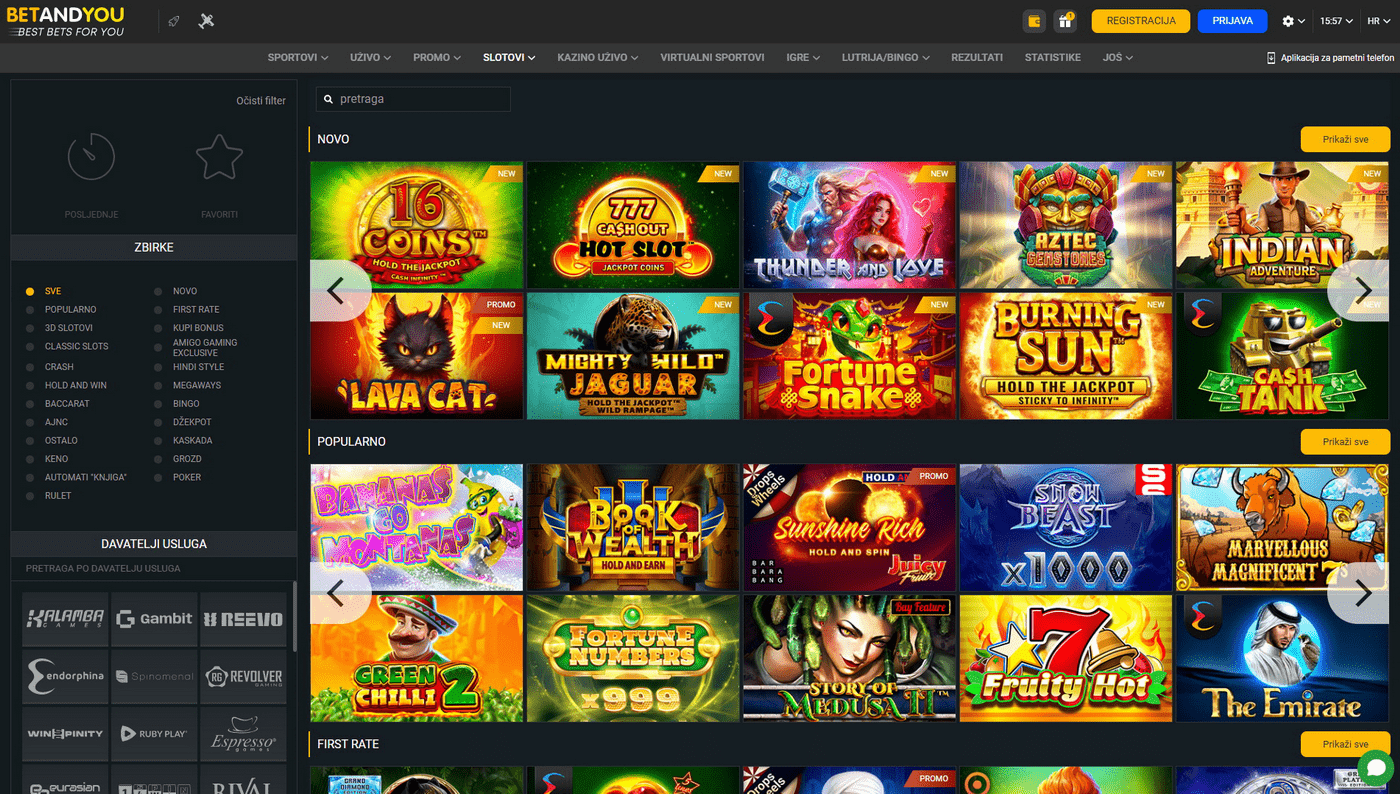Select the Aviator airplane icon in the header

click(206, 20)
